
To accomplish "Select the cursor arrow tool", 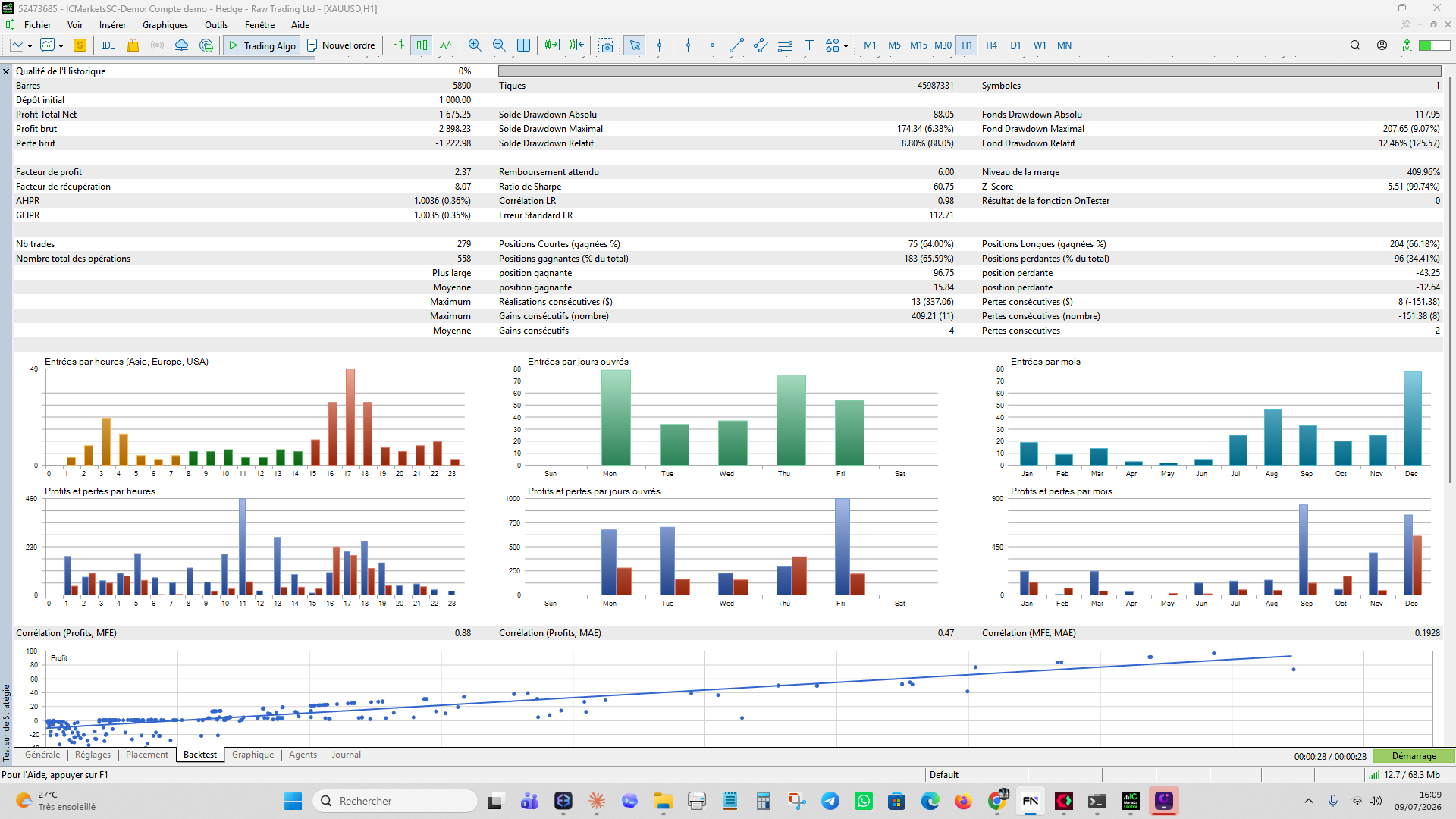I will coord(635,45).
